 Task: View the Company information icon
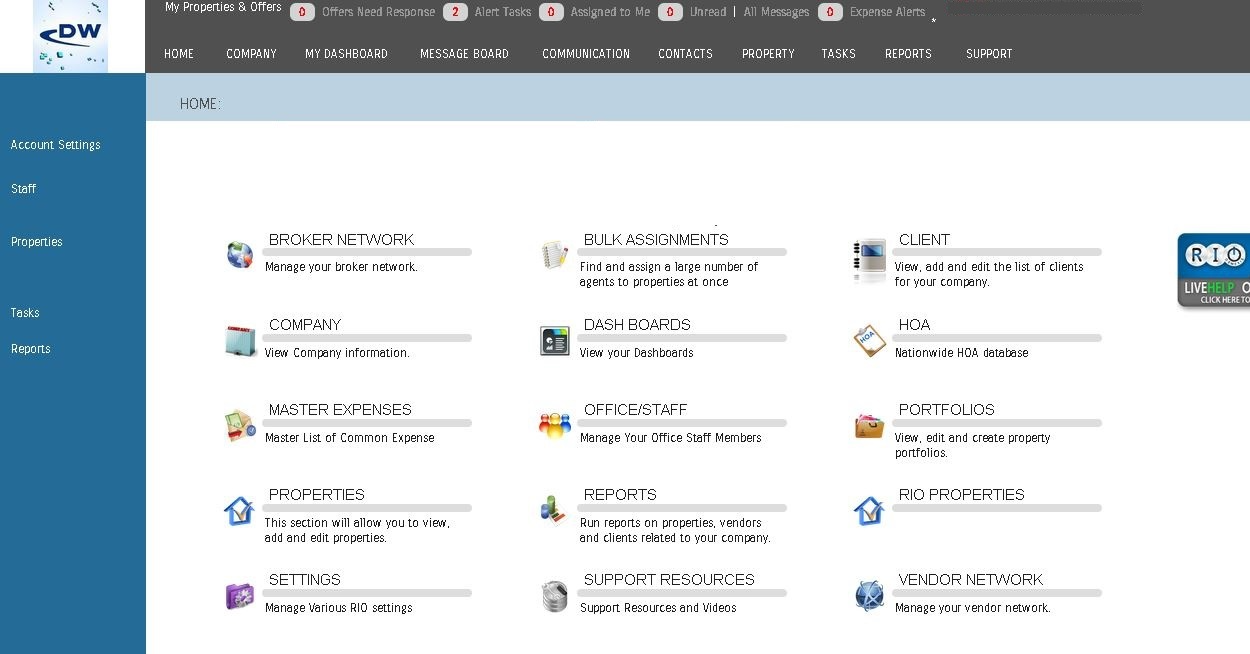click(x=239, y=339)
